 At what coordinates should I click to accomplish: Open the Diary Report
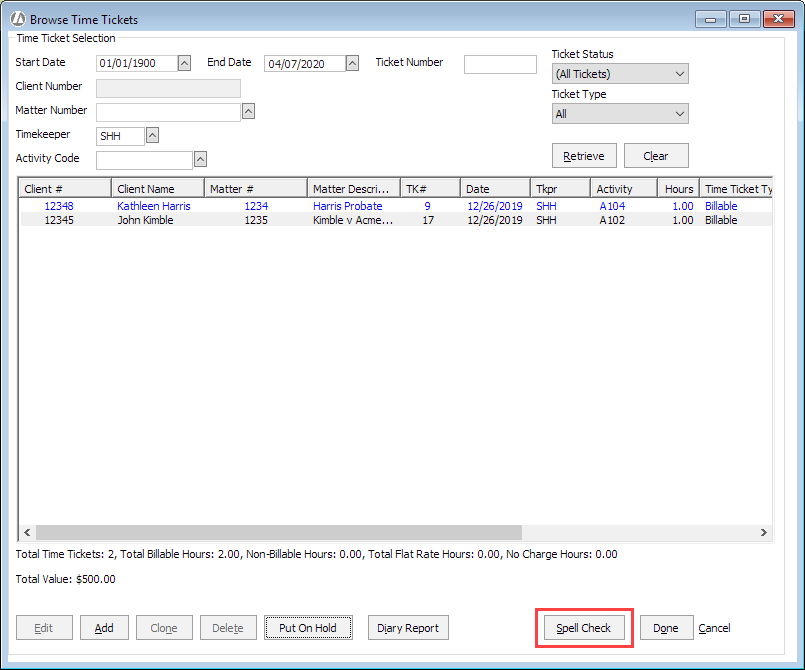point(408,627)
